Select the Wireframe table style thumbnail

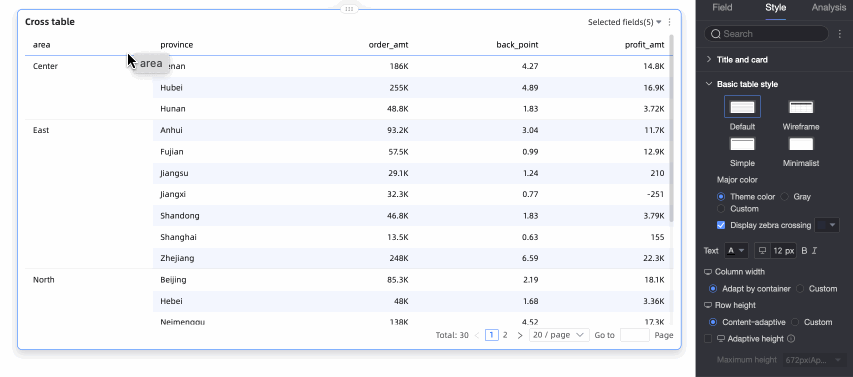[x=801, y=107]
